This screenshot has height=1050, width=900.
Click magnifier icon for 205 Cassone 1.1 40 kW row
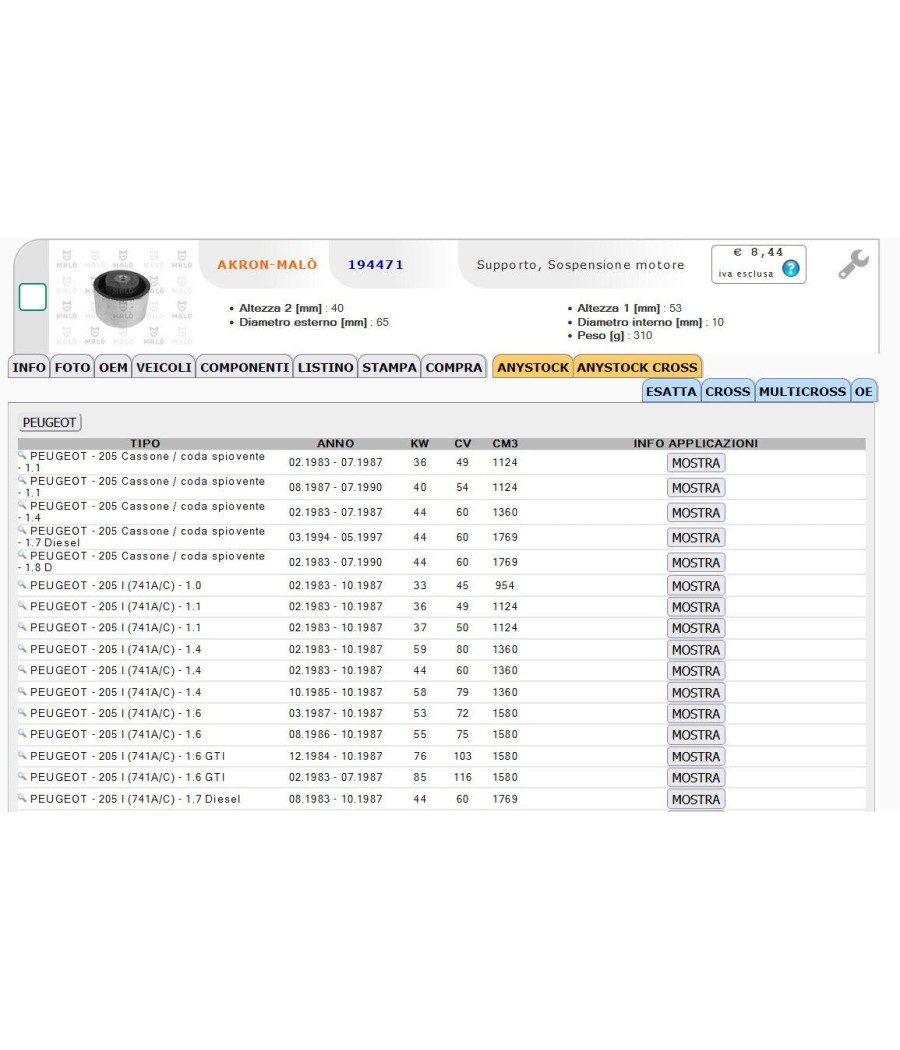point(22,479)
